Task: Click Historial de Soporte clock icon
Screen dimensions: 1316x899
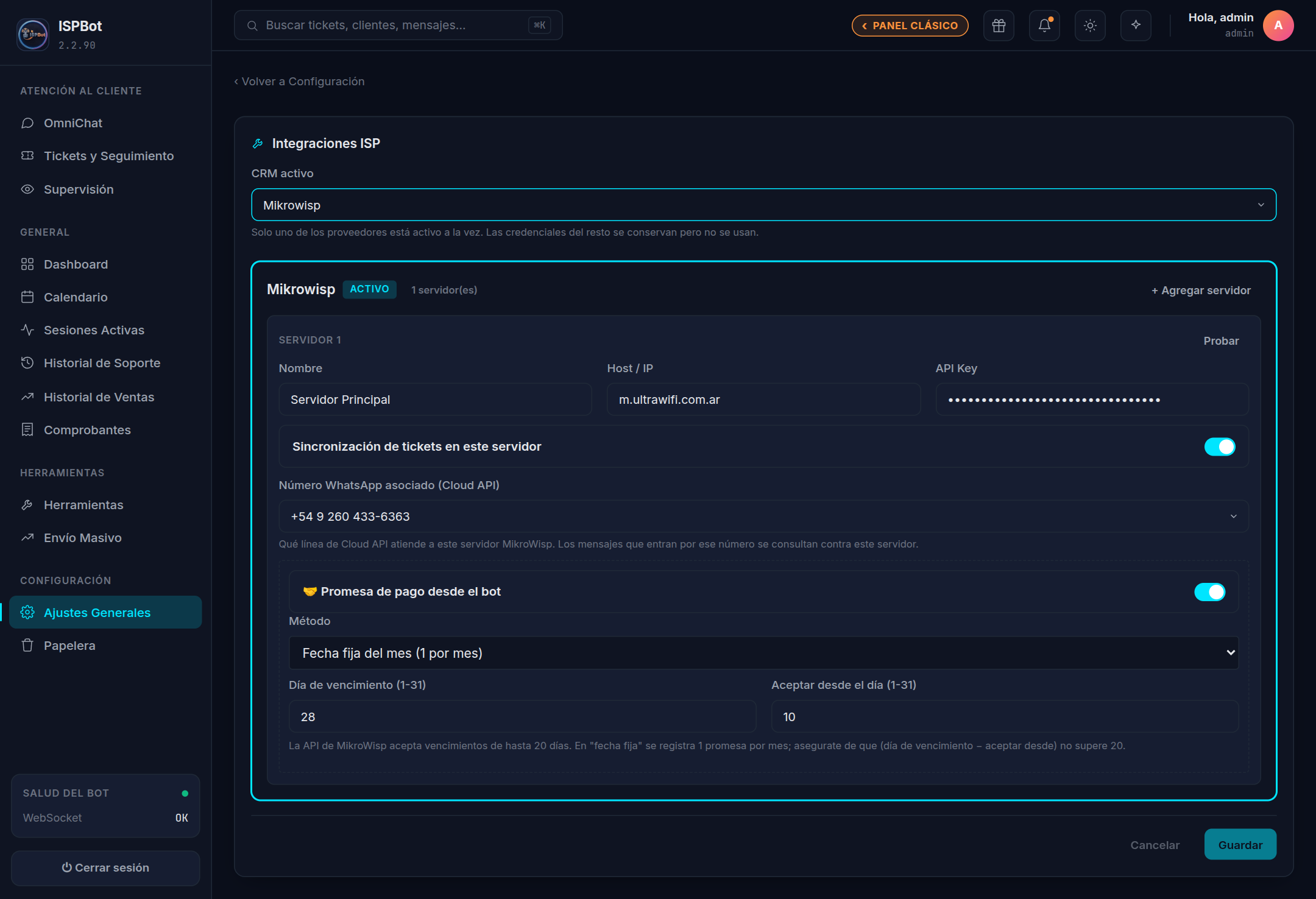Action: (27, 363)
